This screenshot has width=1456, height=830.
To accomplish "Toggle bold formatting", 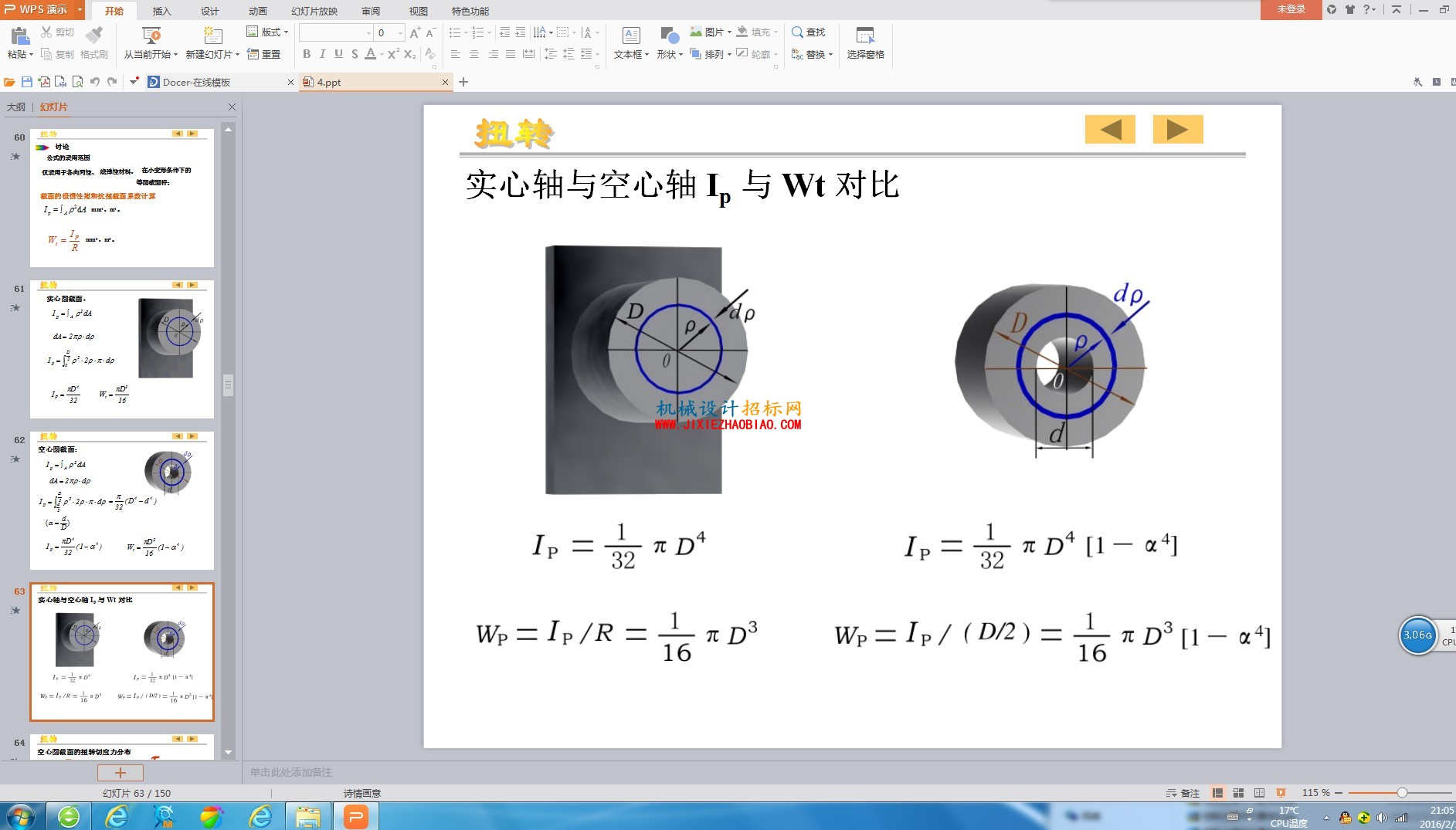I will (307, 54).
